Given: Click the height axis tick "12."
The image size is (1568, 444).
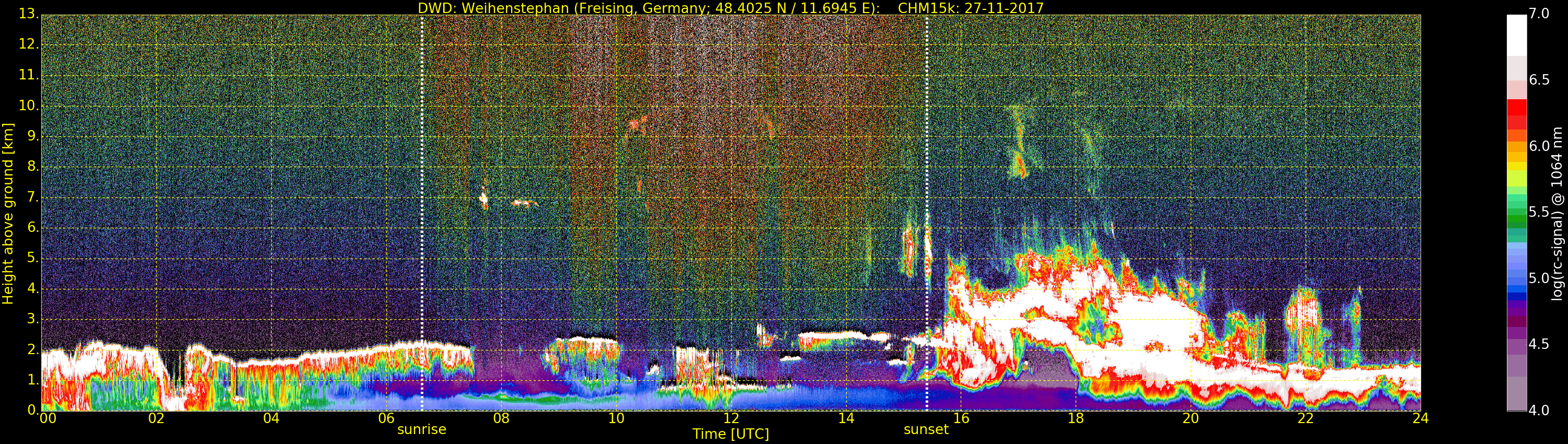Looking at the screenshot, I should tap(29, 44).
